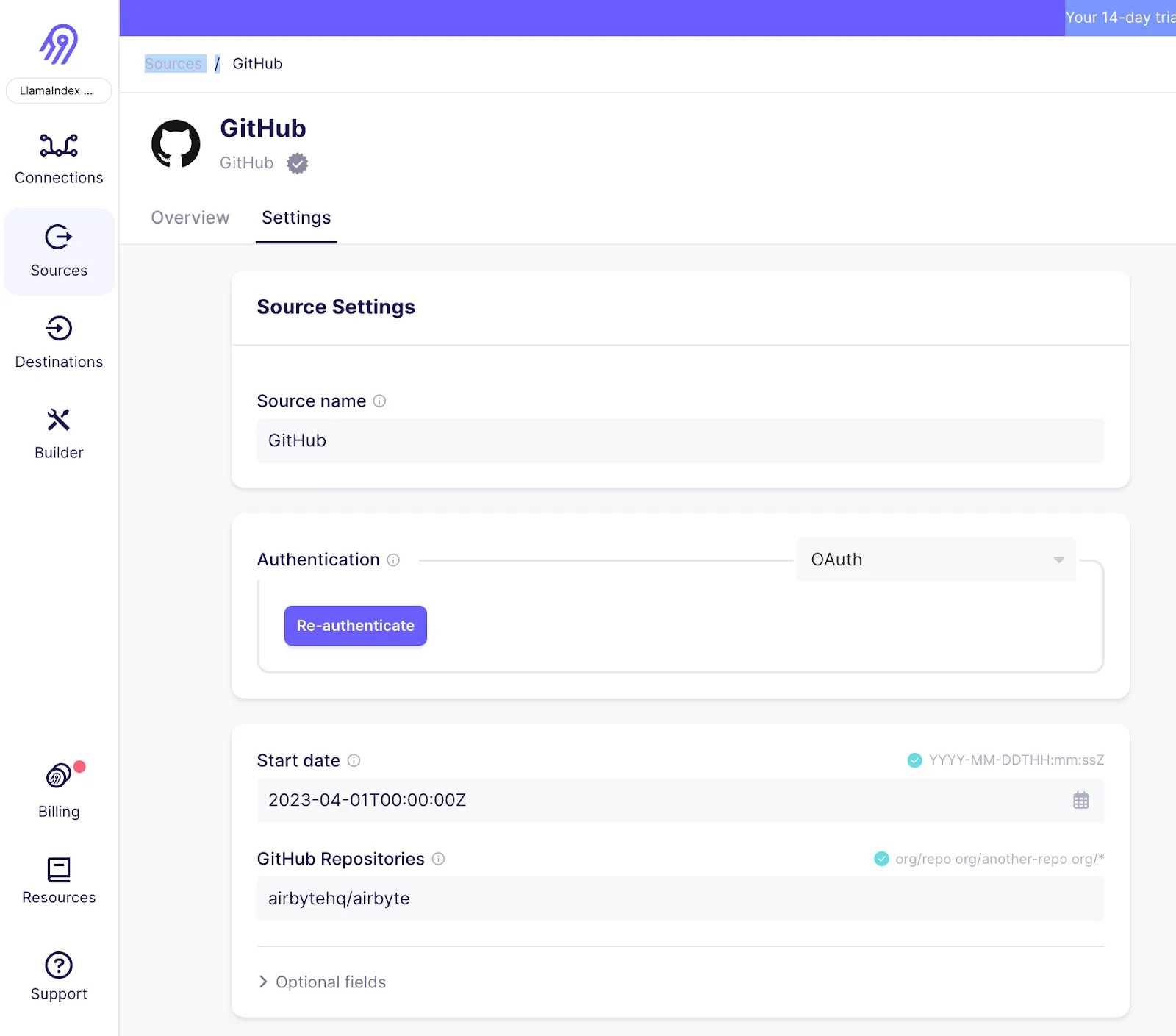
Task: Click the GitHub page title heading
Action: tap(263, 129)
